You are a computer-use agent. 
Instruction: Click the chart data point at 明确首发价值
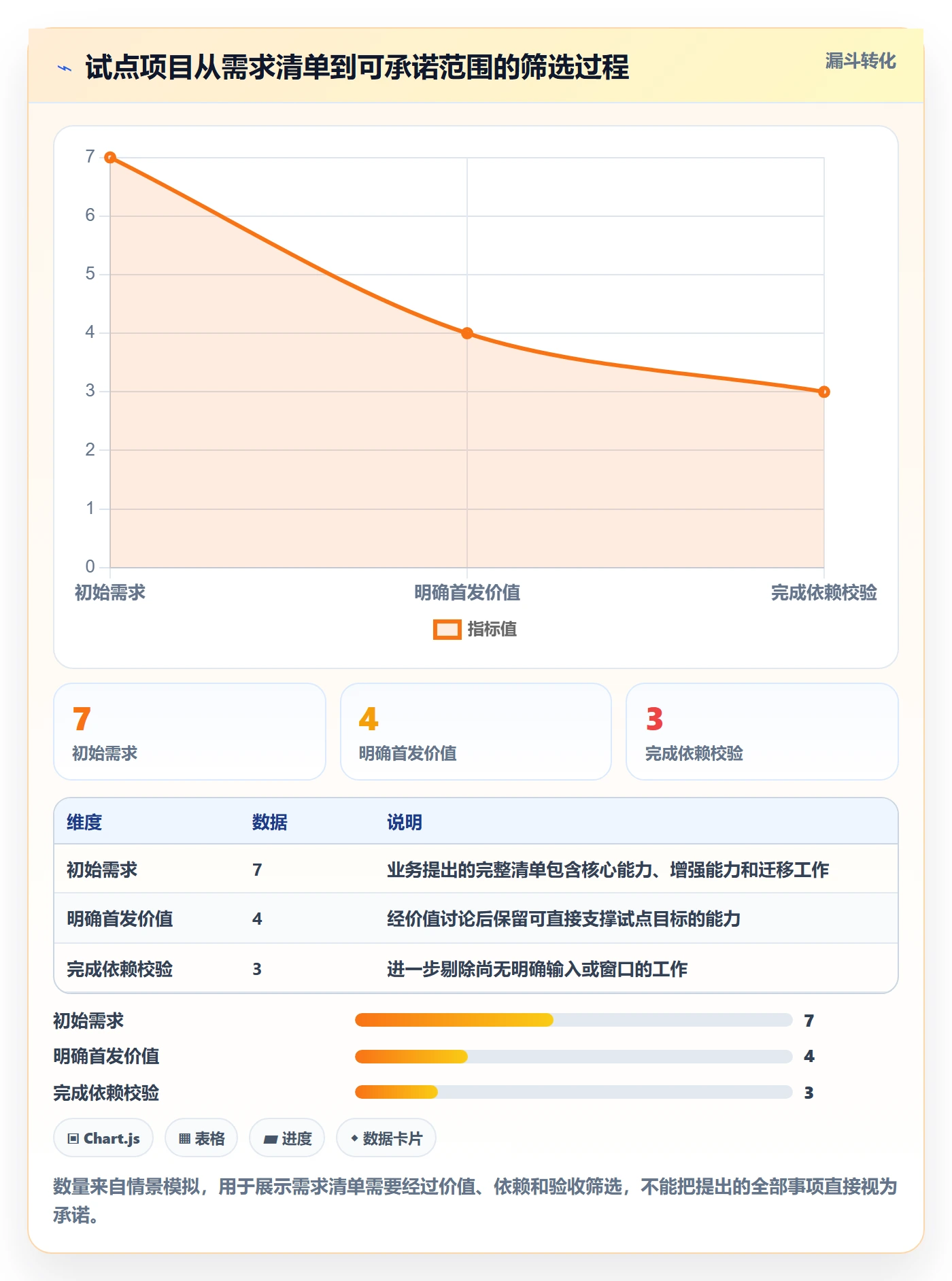pos(467,333)
